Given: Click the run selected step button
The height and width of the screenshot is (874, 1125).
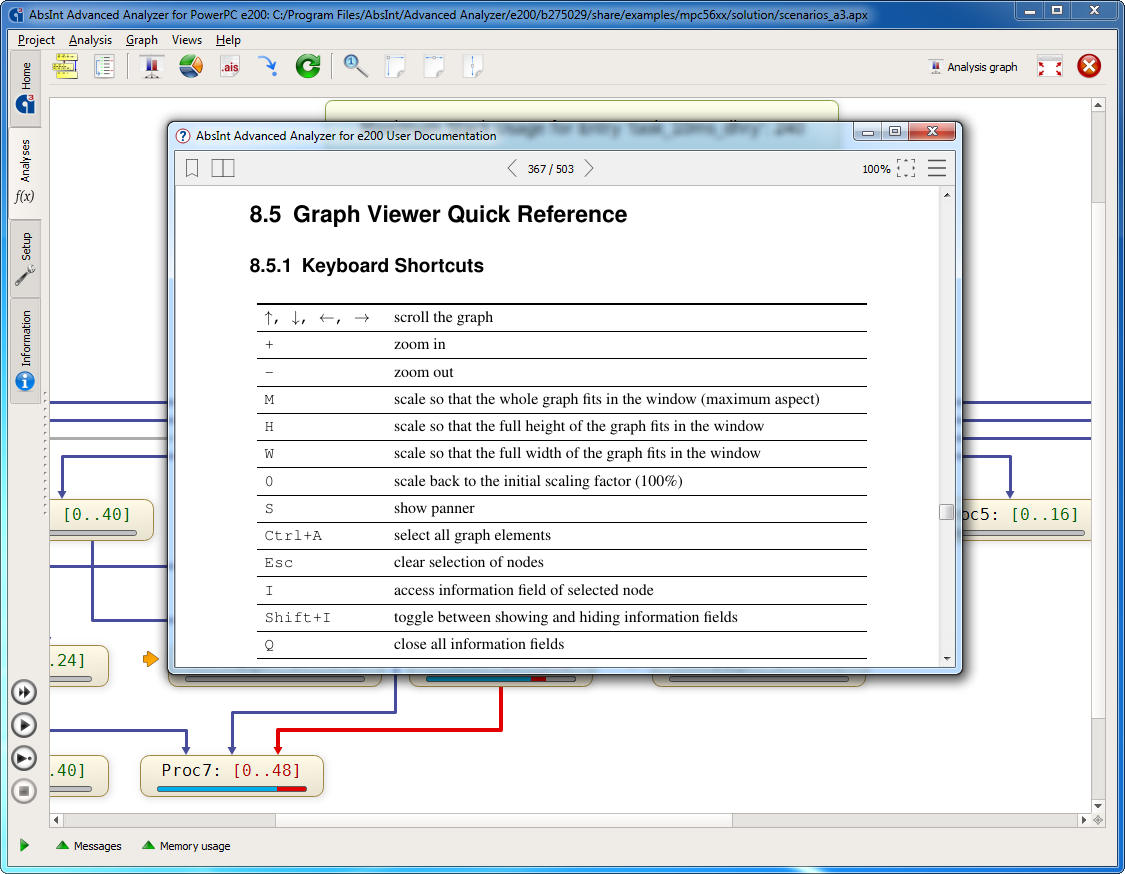Looking at the screenshot, I should coord(24,758).
